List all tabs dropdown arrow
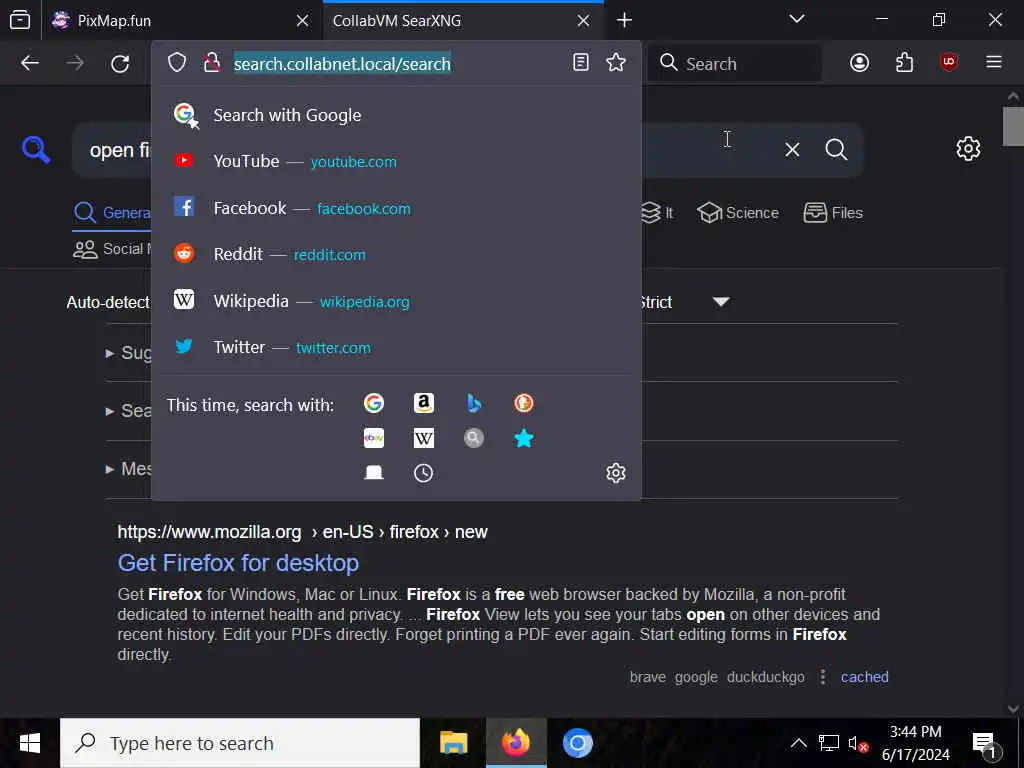1024x768 pixels. tap(797, 19)
